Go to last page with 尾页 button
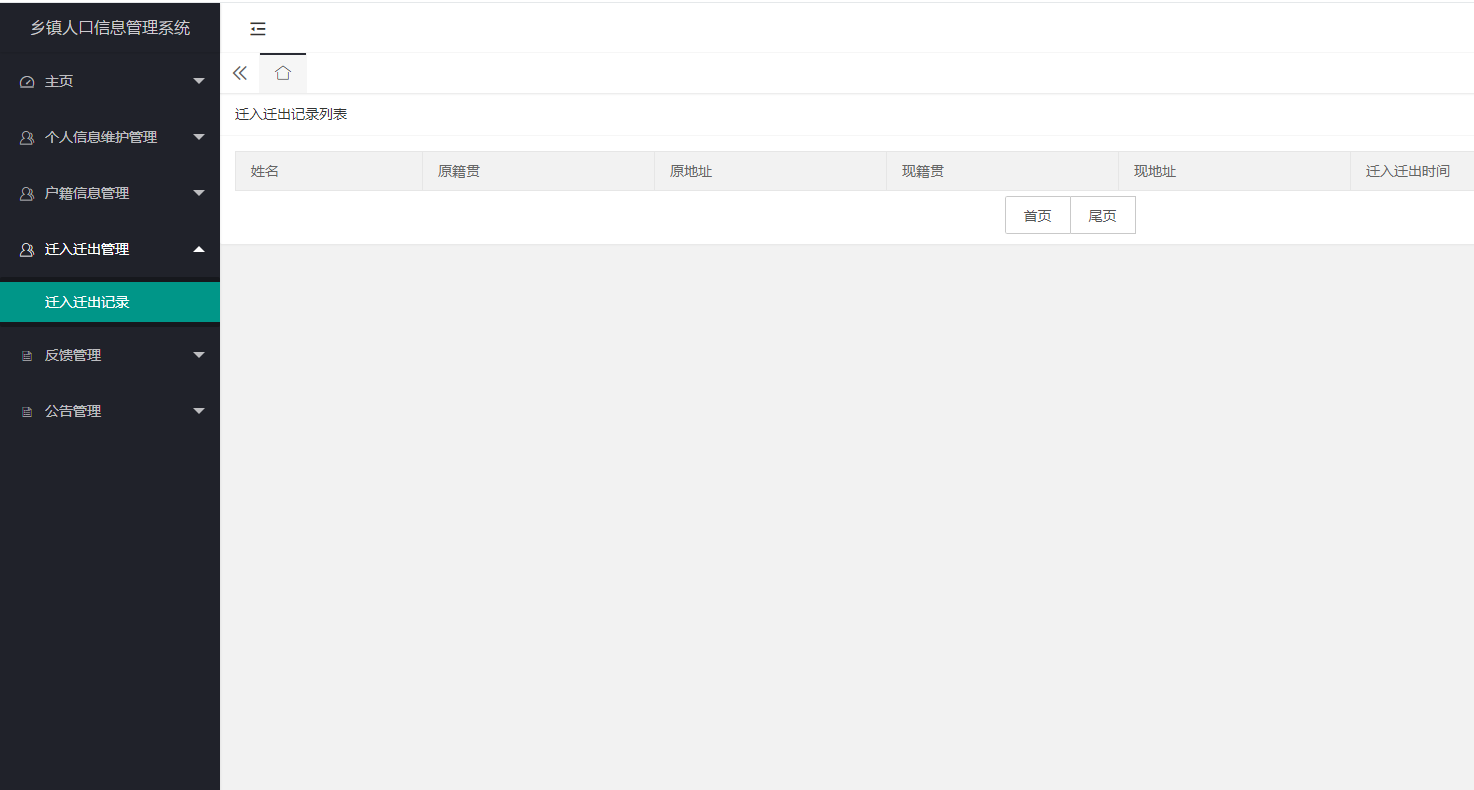Viewport: 1474px width, 790px height. [1103, 215]
